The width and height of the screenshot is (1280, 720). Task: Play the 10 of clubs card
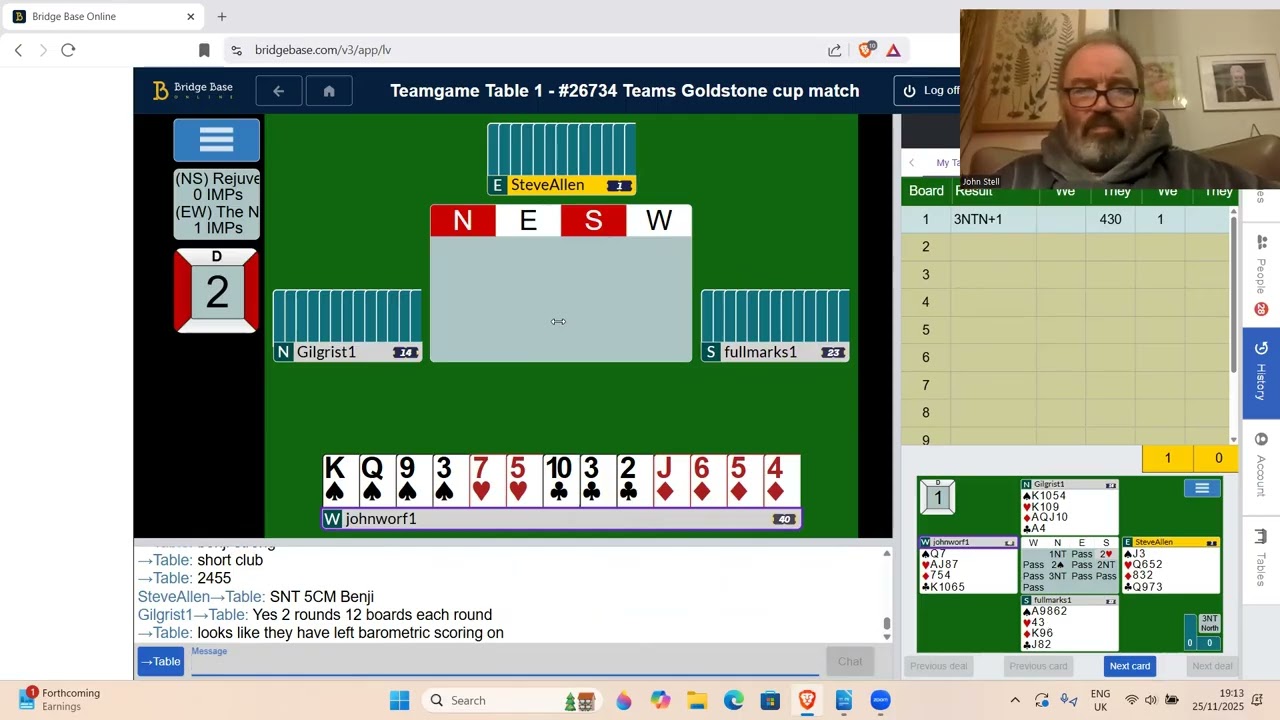tap(558, 480)
